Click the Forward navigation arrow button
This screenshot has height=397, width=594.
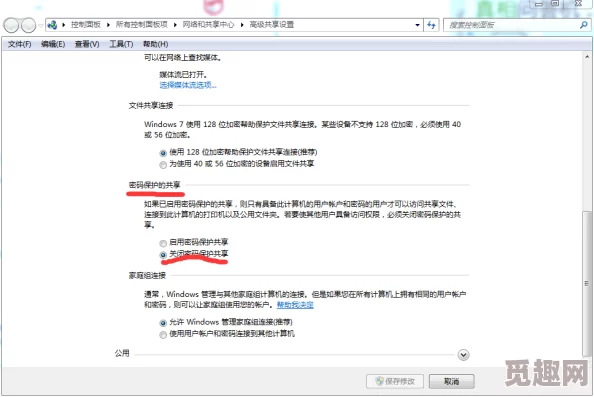click(x=28, y=25)
